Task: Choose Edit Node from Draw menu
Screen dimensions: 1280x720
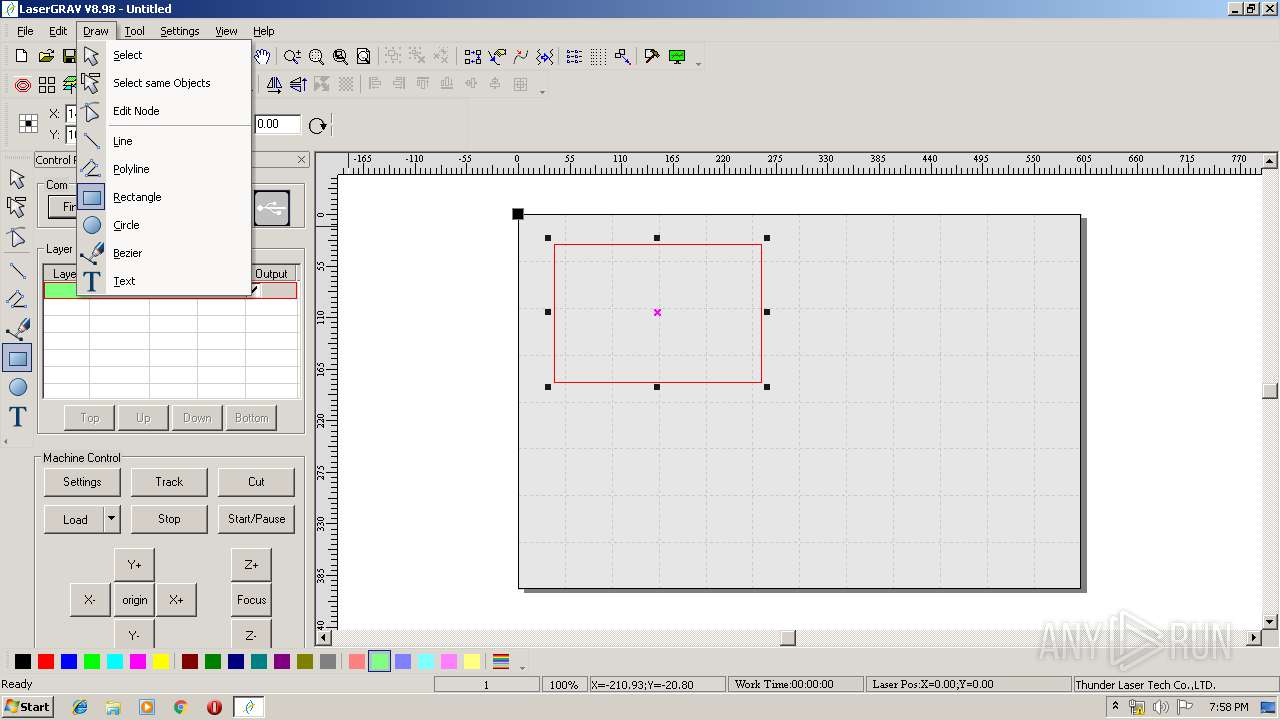Action: pyautogui.click(x=164, y=111)
